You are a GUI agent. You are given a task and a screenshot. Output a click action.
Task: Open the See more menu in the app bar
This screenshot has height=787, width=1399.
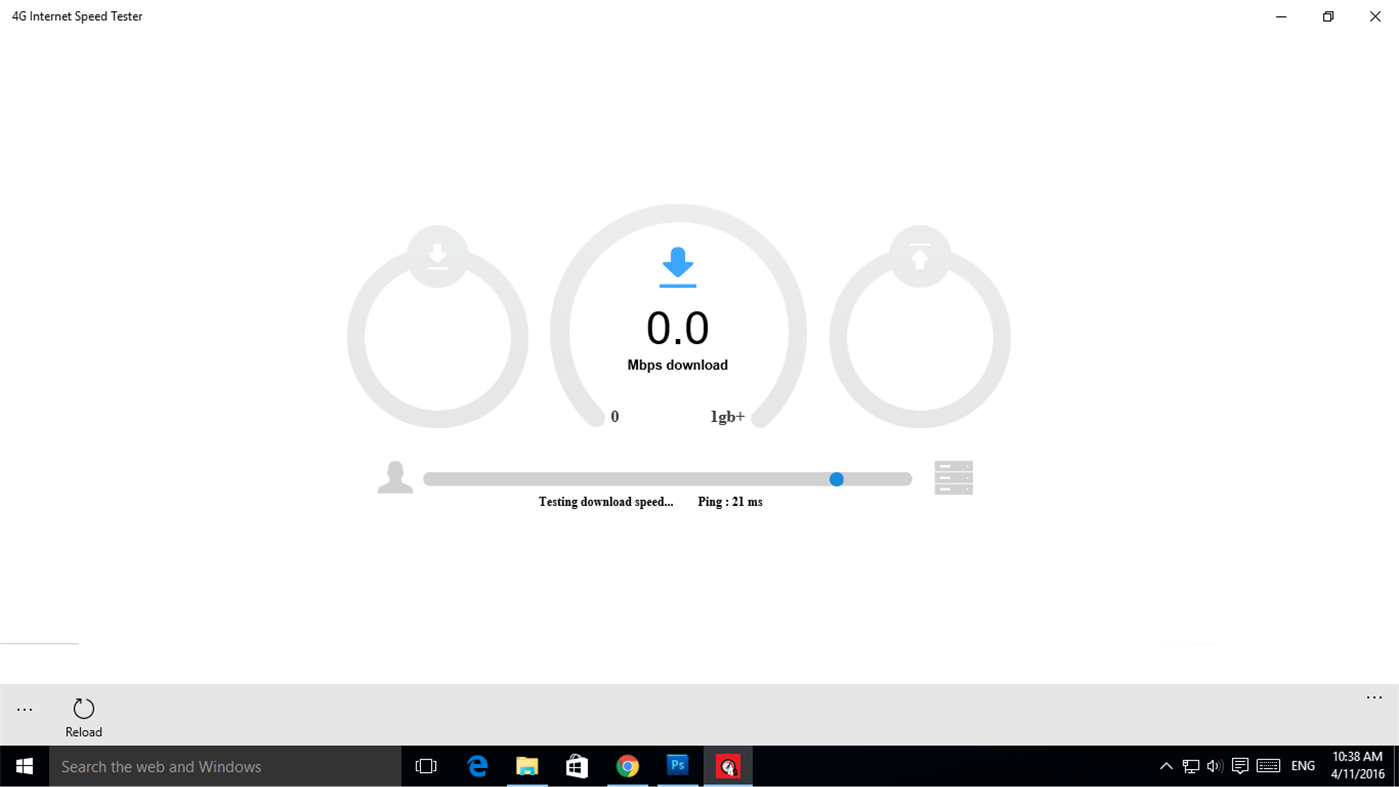point(23,707)
